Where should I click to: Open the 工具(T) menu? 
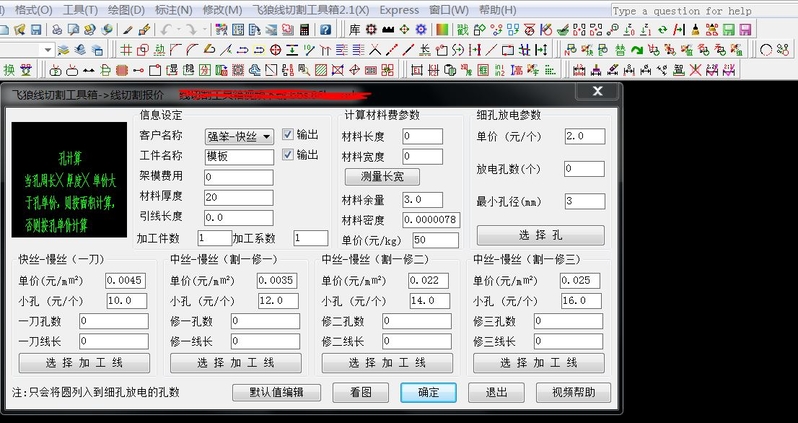pos(80,10)
